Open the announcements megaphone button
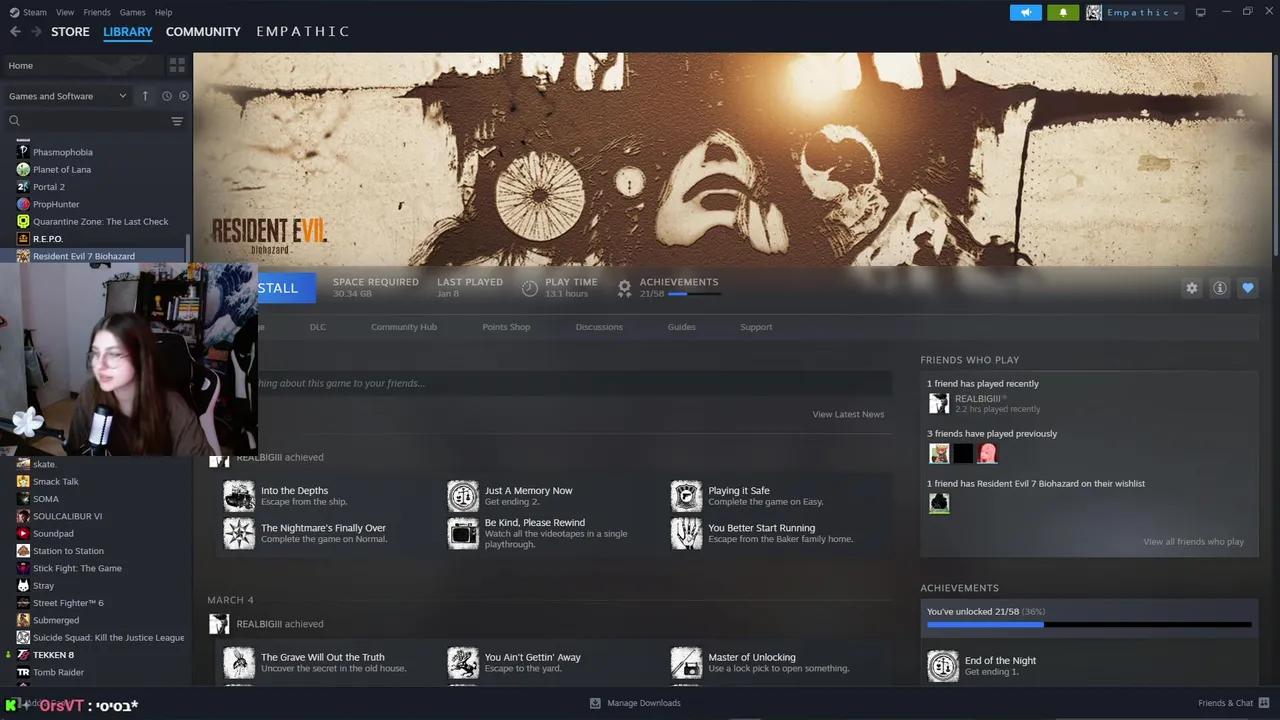Viewport: 1280px width, 720px height. (x=1025, y=12)
